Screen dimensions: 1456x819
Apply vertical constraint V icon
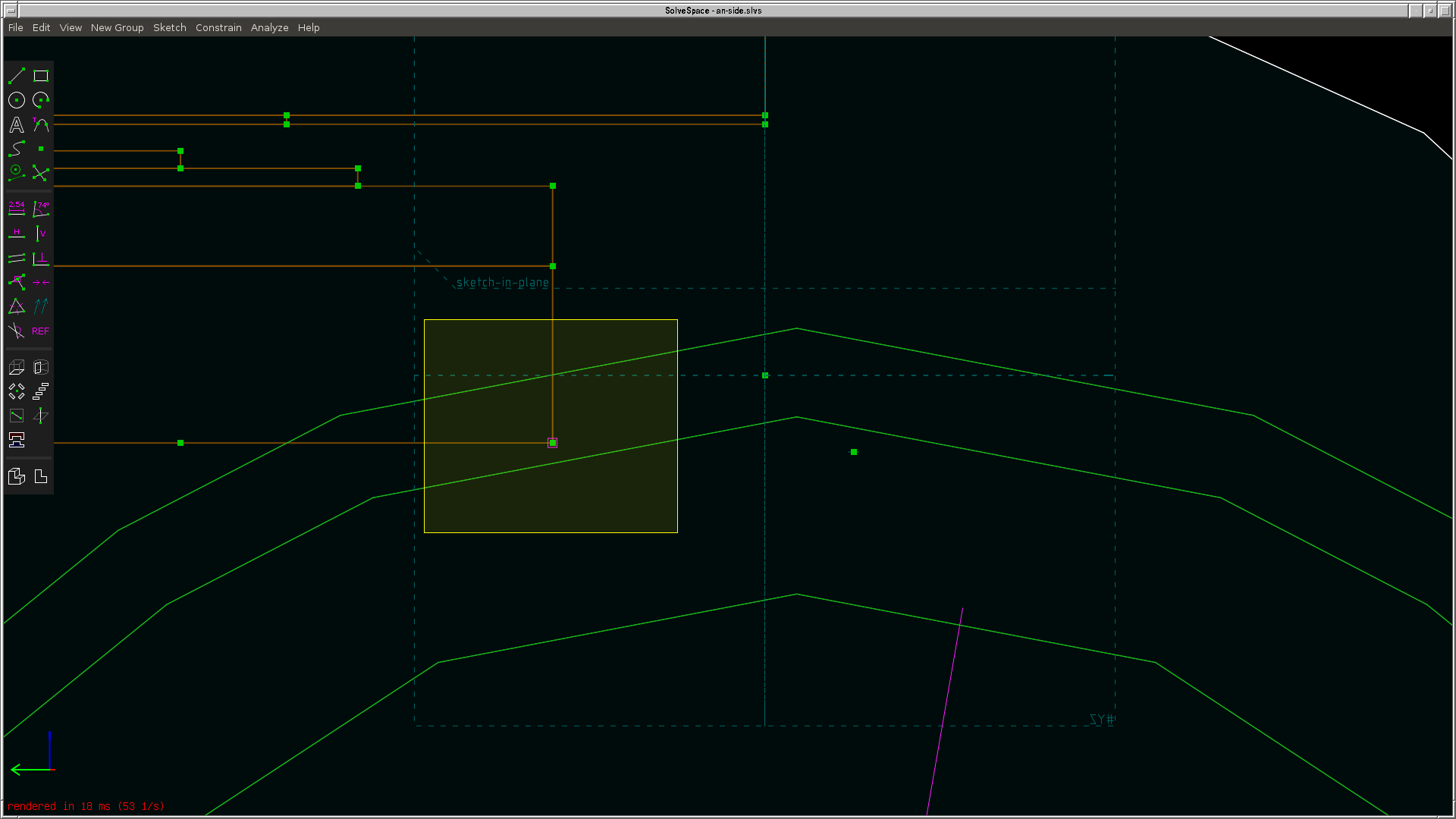41,234
